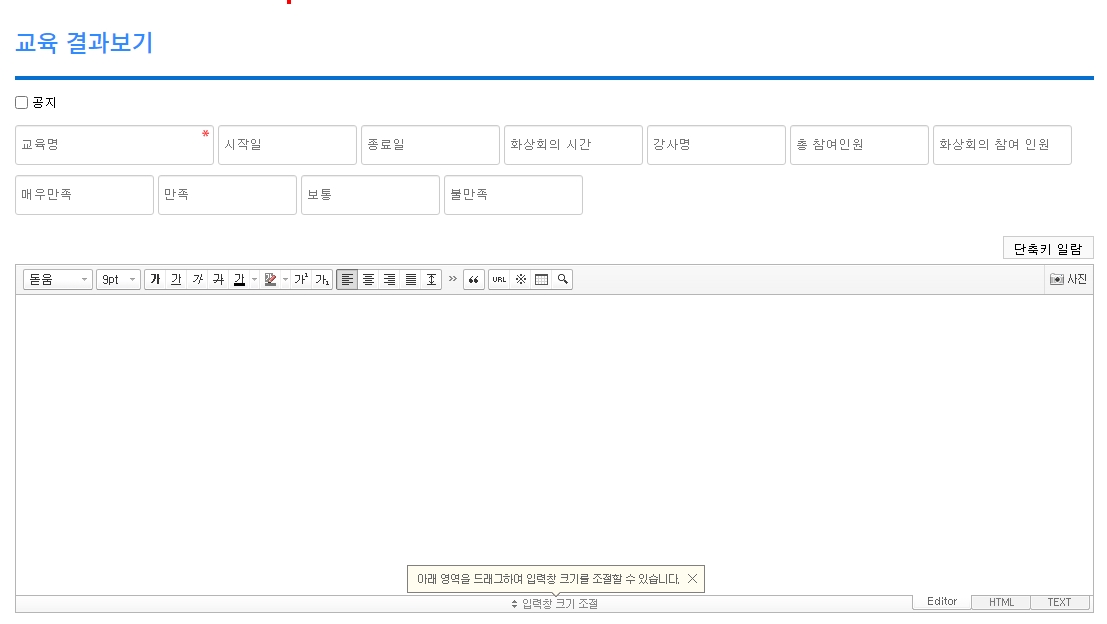Click the 단축키 일람 shortcut list button
Image resolution: width=1107 pixels, height=624 pixels.
pyautogui.click(x=1047, y=248)
